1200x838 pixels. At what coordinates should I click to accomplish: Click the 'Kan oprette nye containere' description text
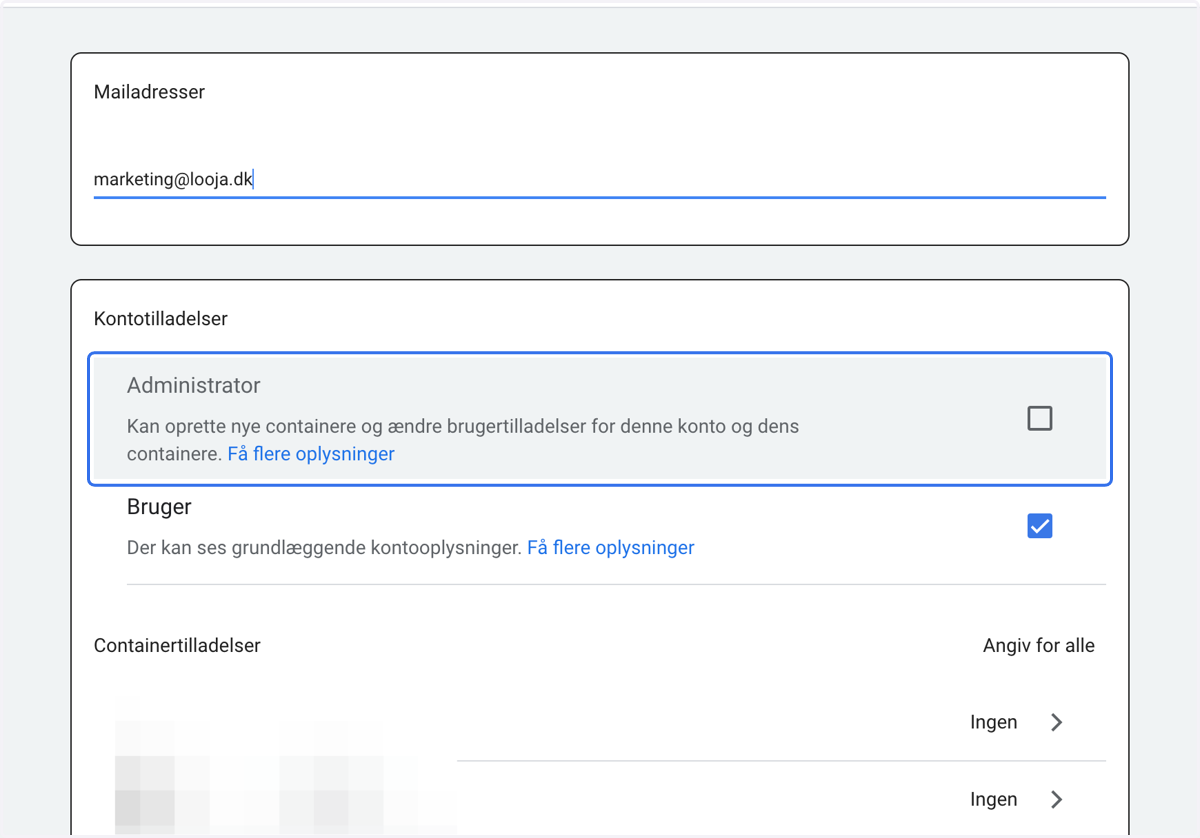click(x=463, y=440)
